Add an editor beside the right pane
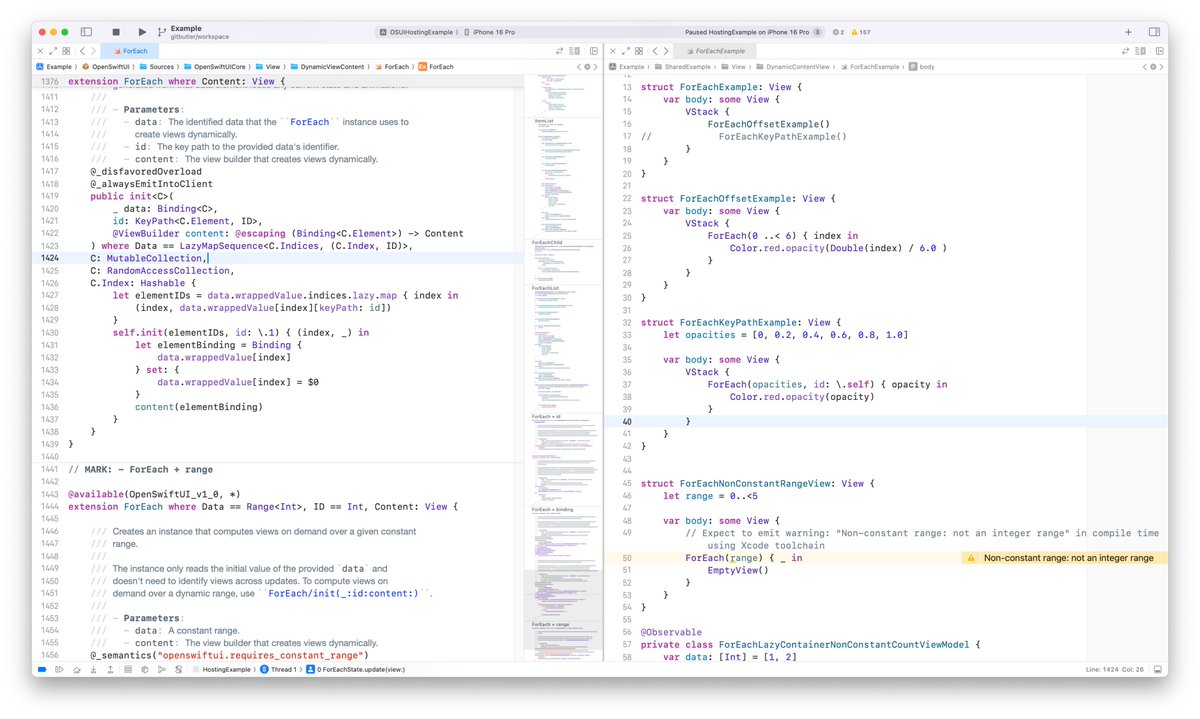The width and height of the screenshot is (1200, 719). [1158, 51]
